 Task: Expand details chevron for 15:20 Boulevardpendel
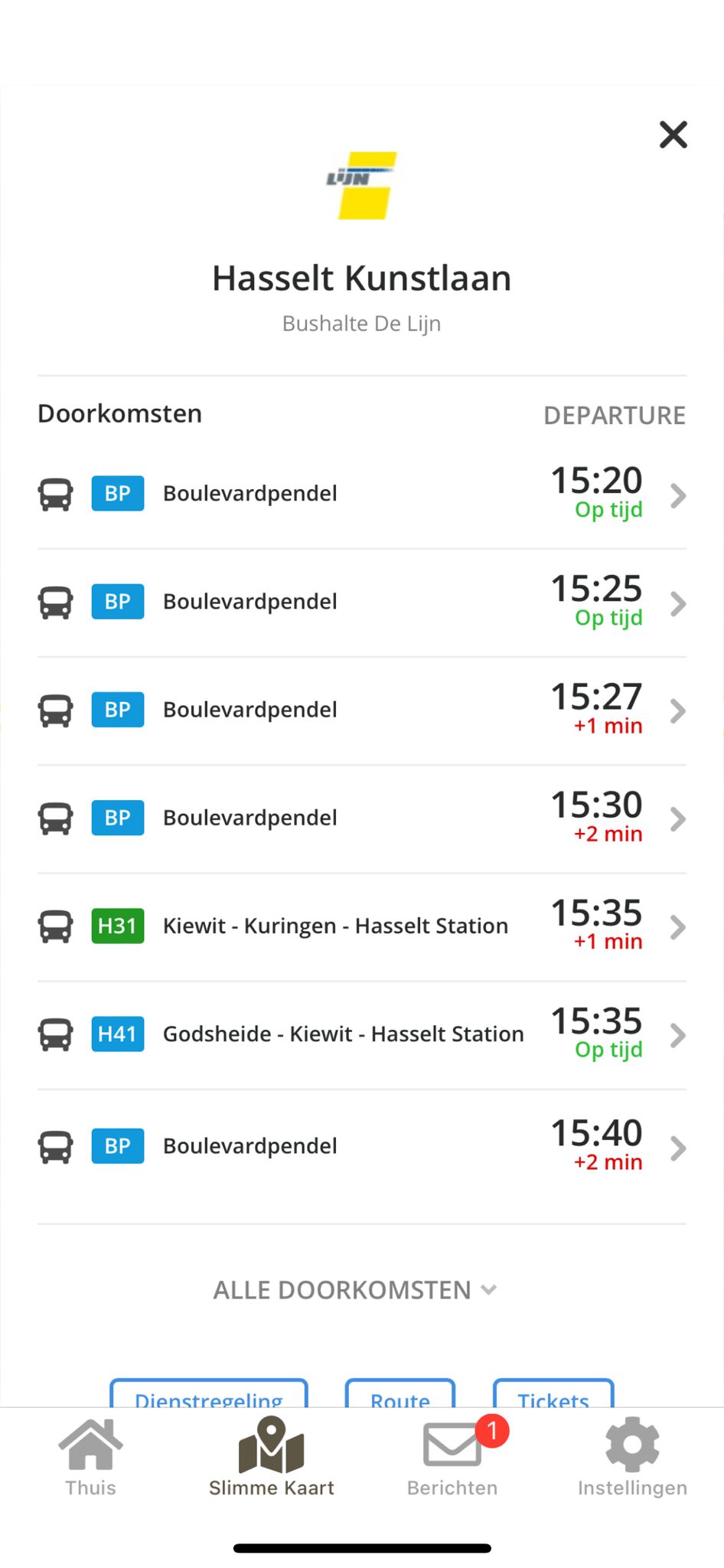pyautogui.click(x=677, y=496)
